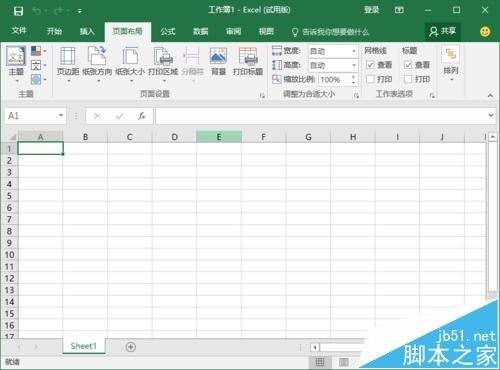500x370 pixels.
Task: Open Print Titles (打印标题) dialog
Action: (248, 62)
